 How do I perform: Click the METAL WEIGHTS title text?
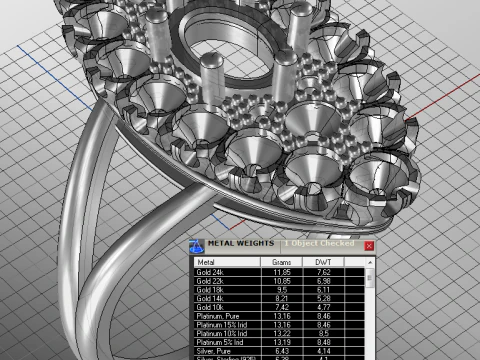pyautogui.click(x=241, y=243)
